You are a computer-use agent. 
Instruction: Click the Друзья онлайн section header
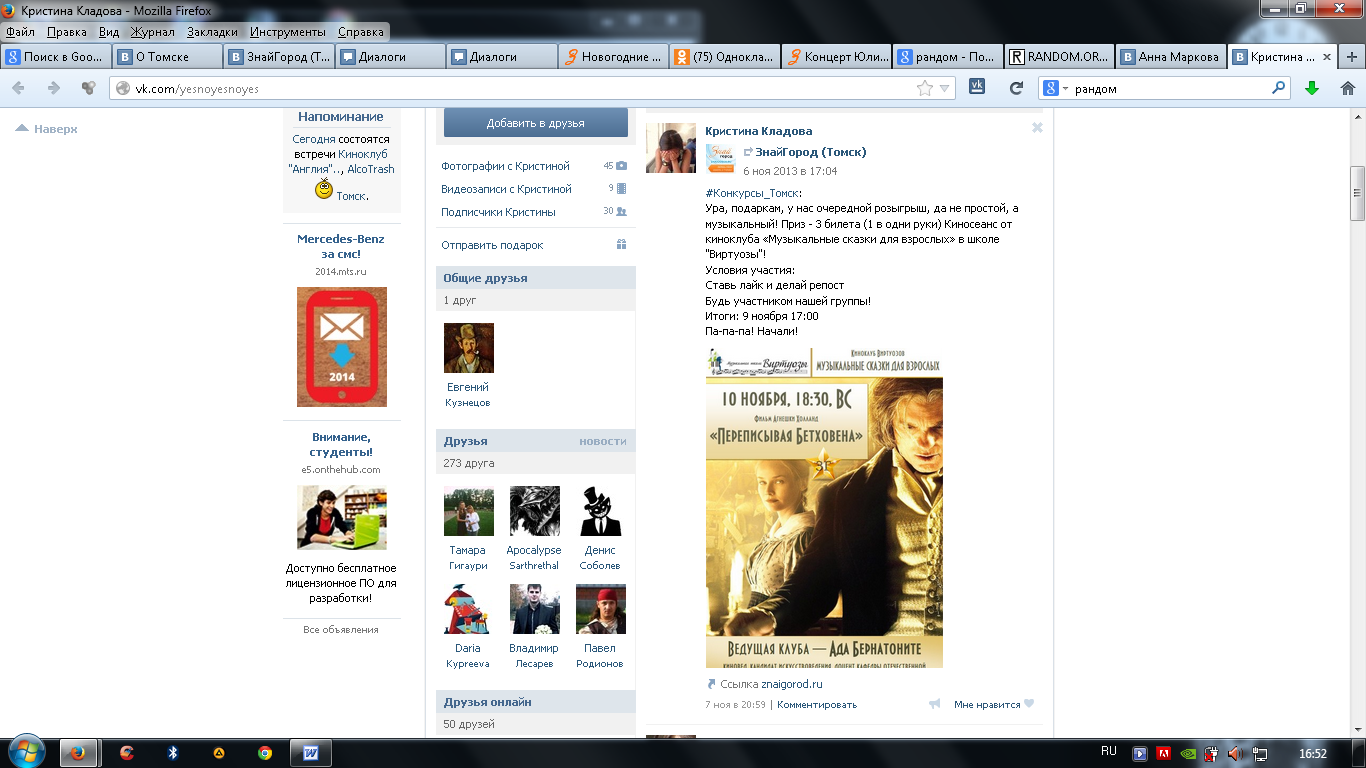pos(536,702)
